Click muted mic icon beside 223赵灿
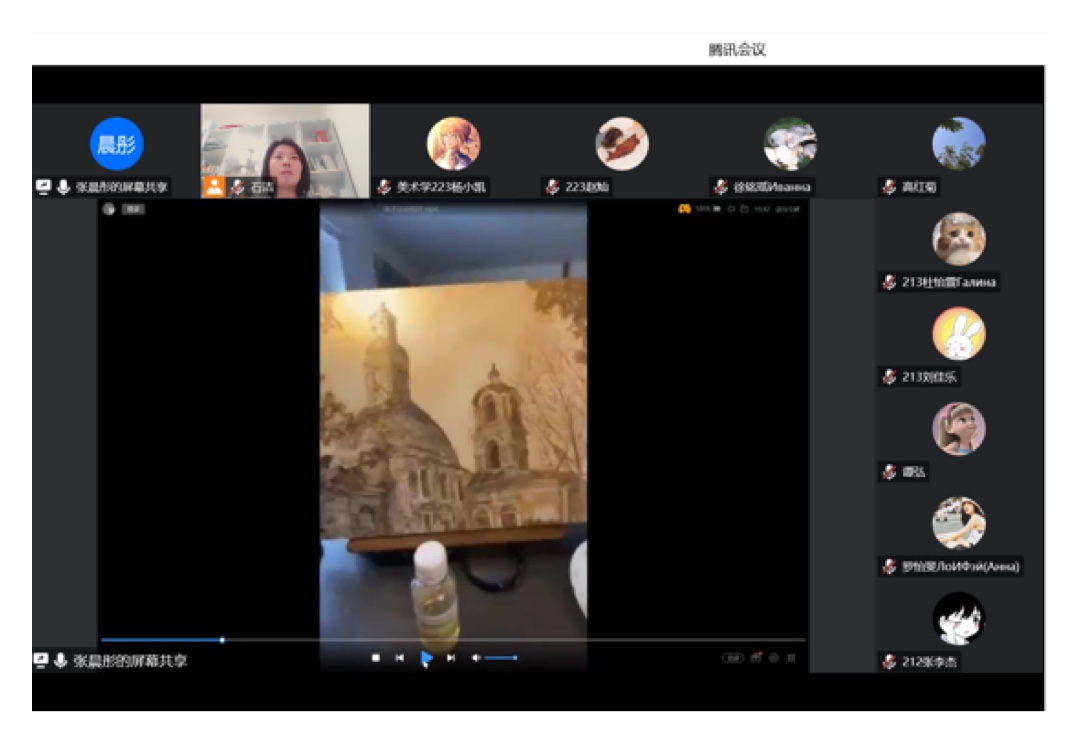Image resolution: width=1080 pixels, height=744 pixels. point(552,187)
